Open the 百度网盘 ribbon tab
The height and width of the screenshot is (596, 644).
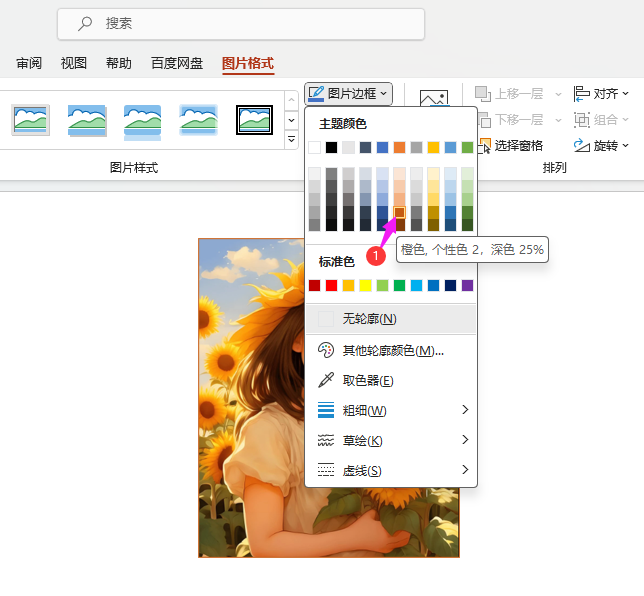[177, 63]
